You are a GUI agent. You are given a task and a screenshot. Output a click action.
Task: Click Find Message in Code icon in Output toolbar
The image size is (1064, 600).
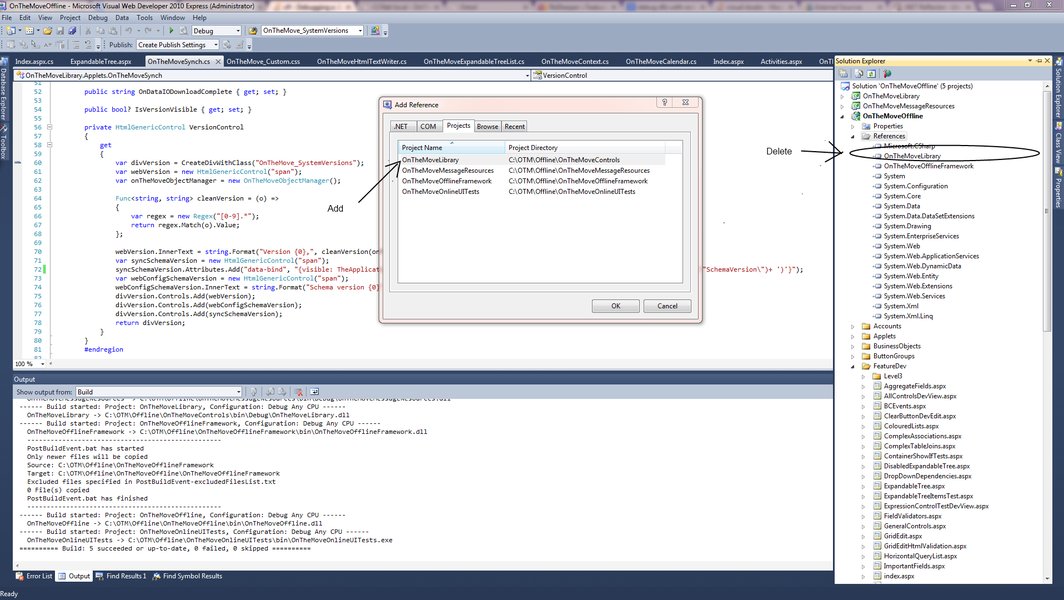pos(254,392)
